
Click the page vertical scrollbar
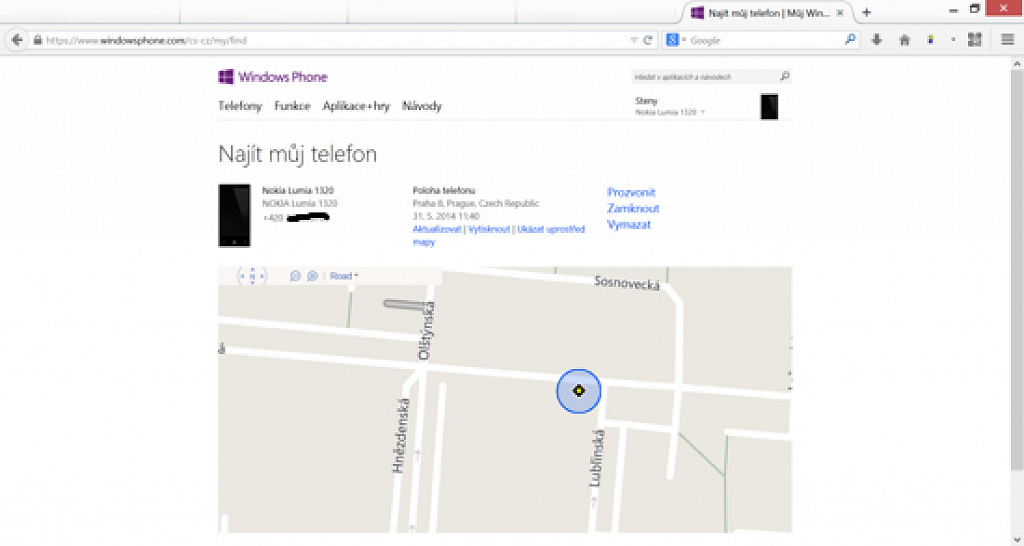pyautogui.click(x=1017, y=268)
